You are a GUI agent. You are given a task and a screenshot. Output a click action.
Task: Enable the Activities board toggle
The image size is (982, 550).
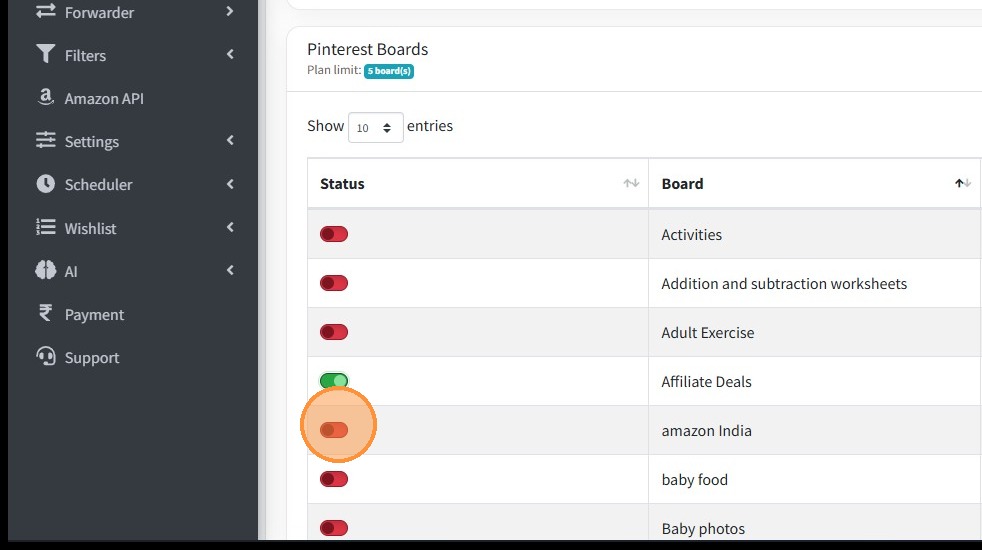click(334, 234)
